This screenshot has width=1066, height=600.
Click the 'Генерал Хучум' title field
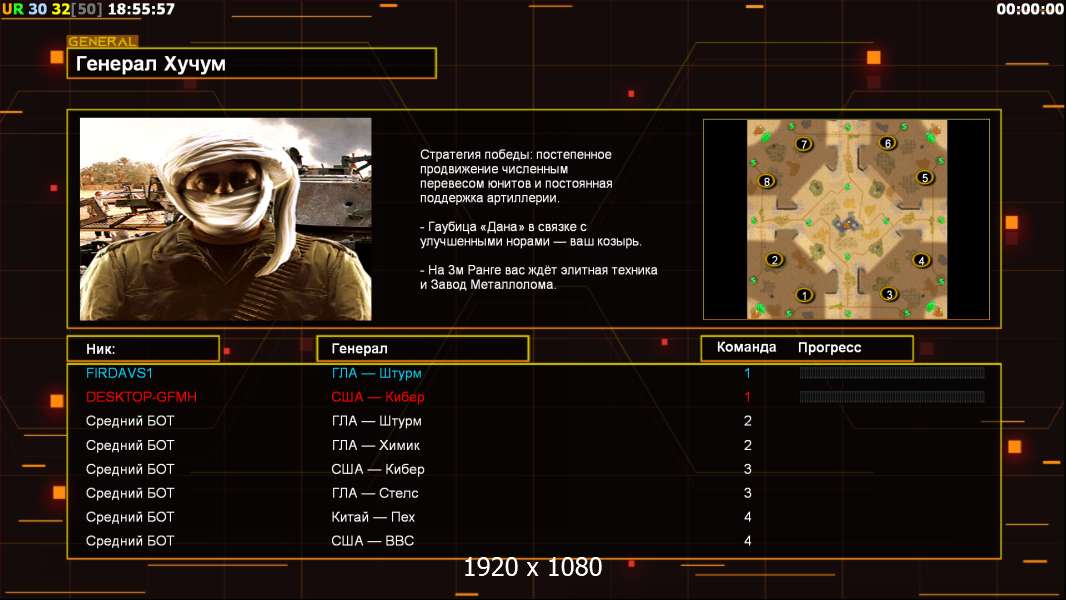pos(252,63)
